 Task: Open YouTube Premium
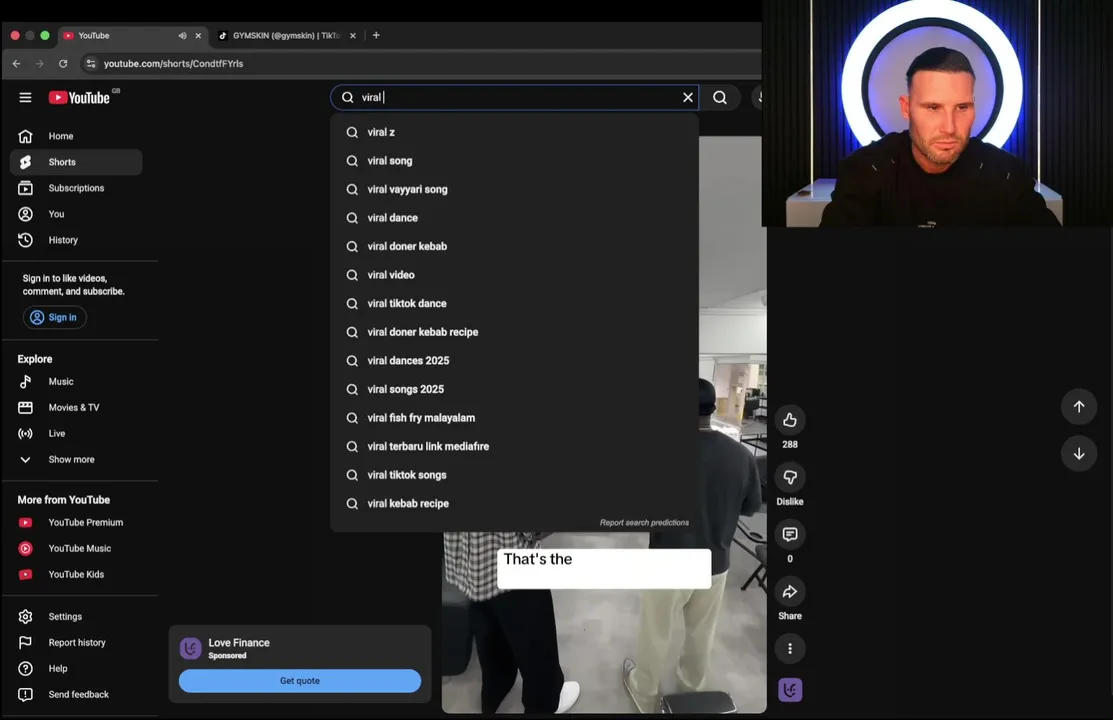(x=76, y=522)
